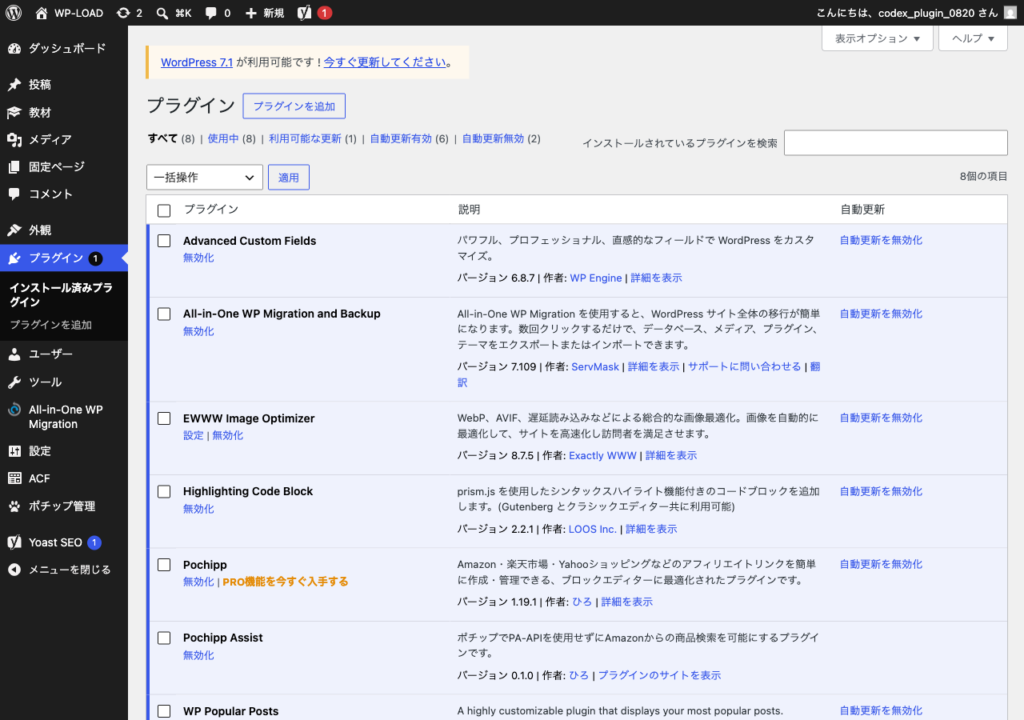Expand the ヘルプ panel
The height and width of the screenshot is (720, 1024).
pos(973,38)
